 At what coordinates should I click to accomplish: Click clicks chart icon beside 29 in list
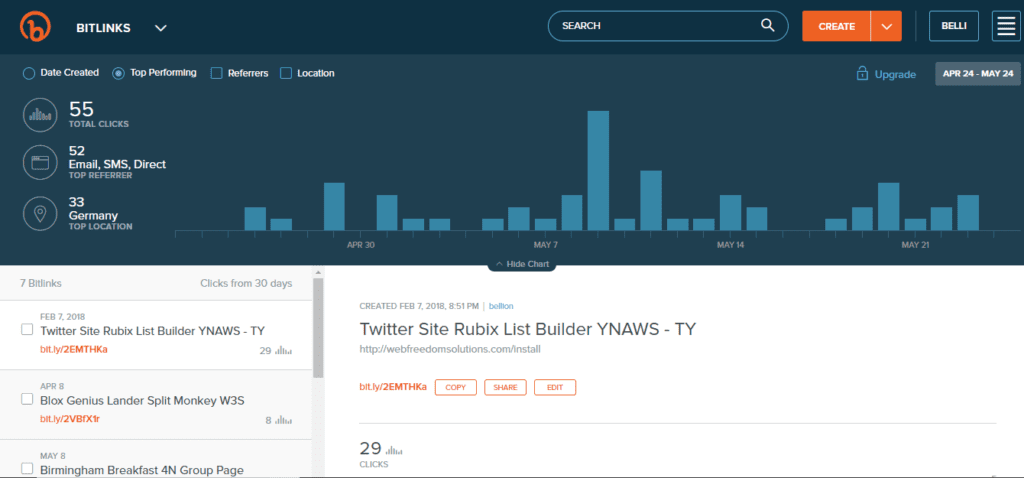tap(283, 351)
